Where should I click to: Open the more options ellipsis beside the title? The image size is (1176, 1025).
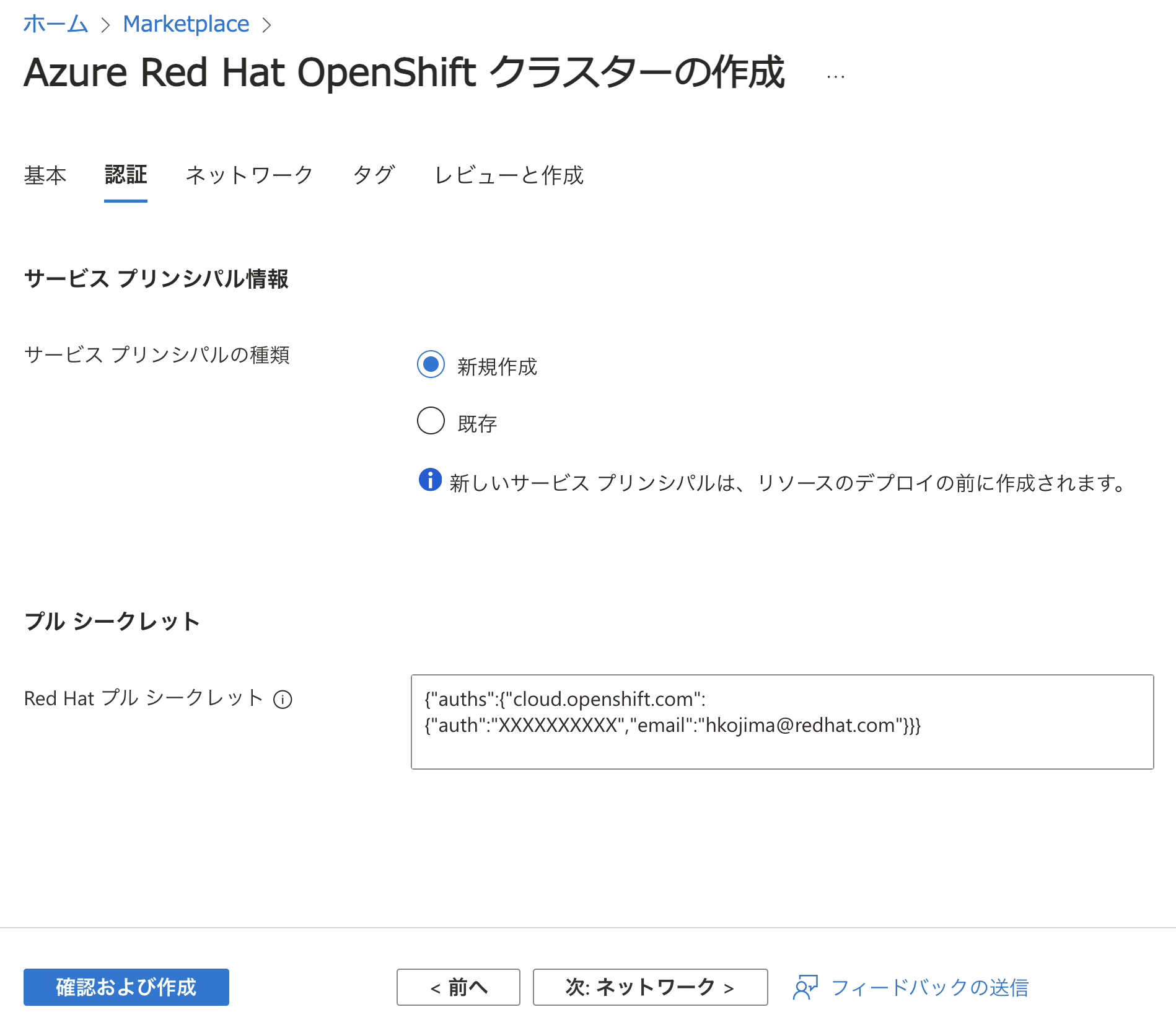(x=835, y=77)
